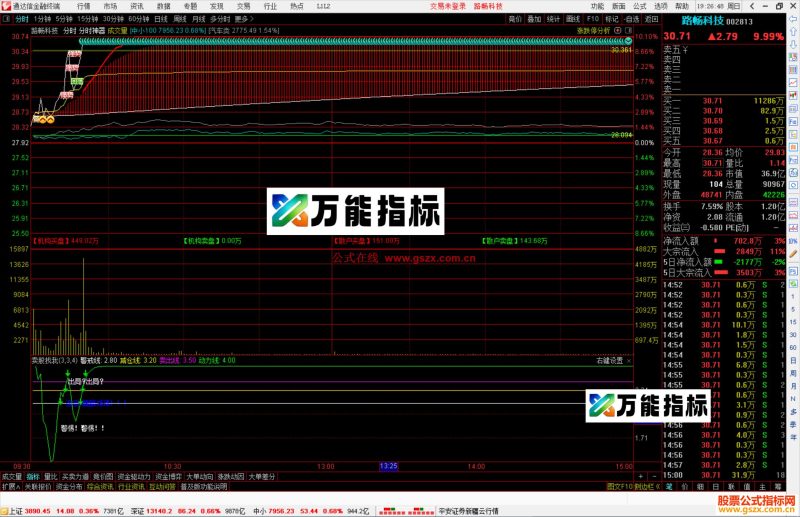800x517 pixels.
Task: Open the 选项 menu
Action: [x=661, y=6]
